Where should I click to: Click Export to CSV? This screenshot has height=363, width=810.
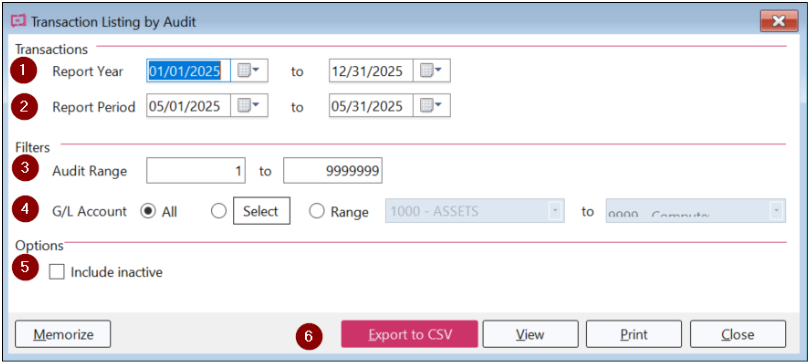point(409,334)
